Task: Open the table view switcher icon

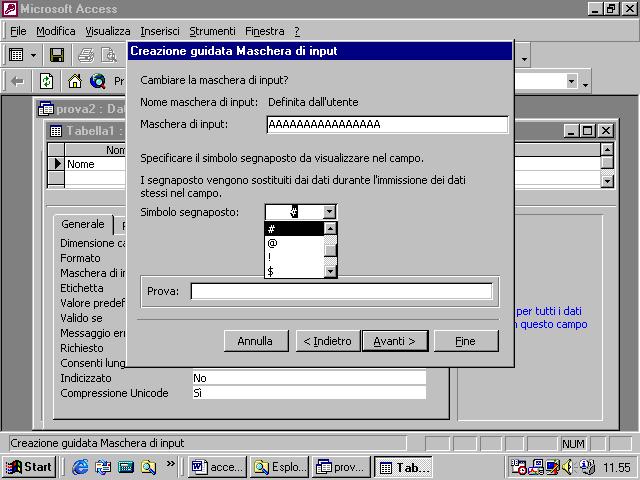Action: click(x=16, y=55)
